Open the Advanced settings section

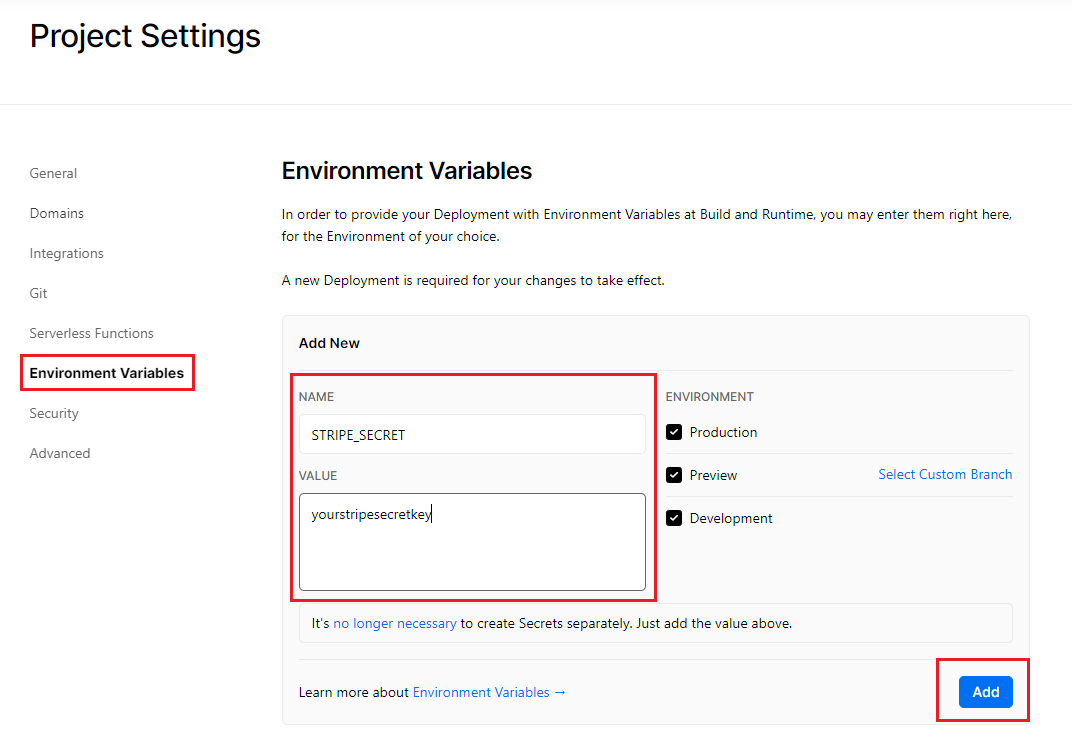(x=60, y=453)
